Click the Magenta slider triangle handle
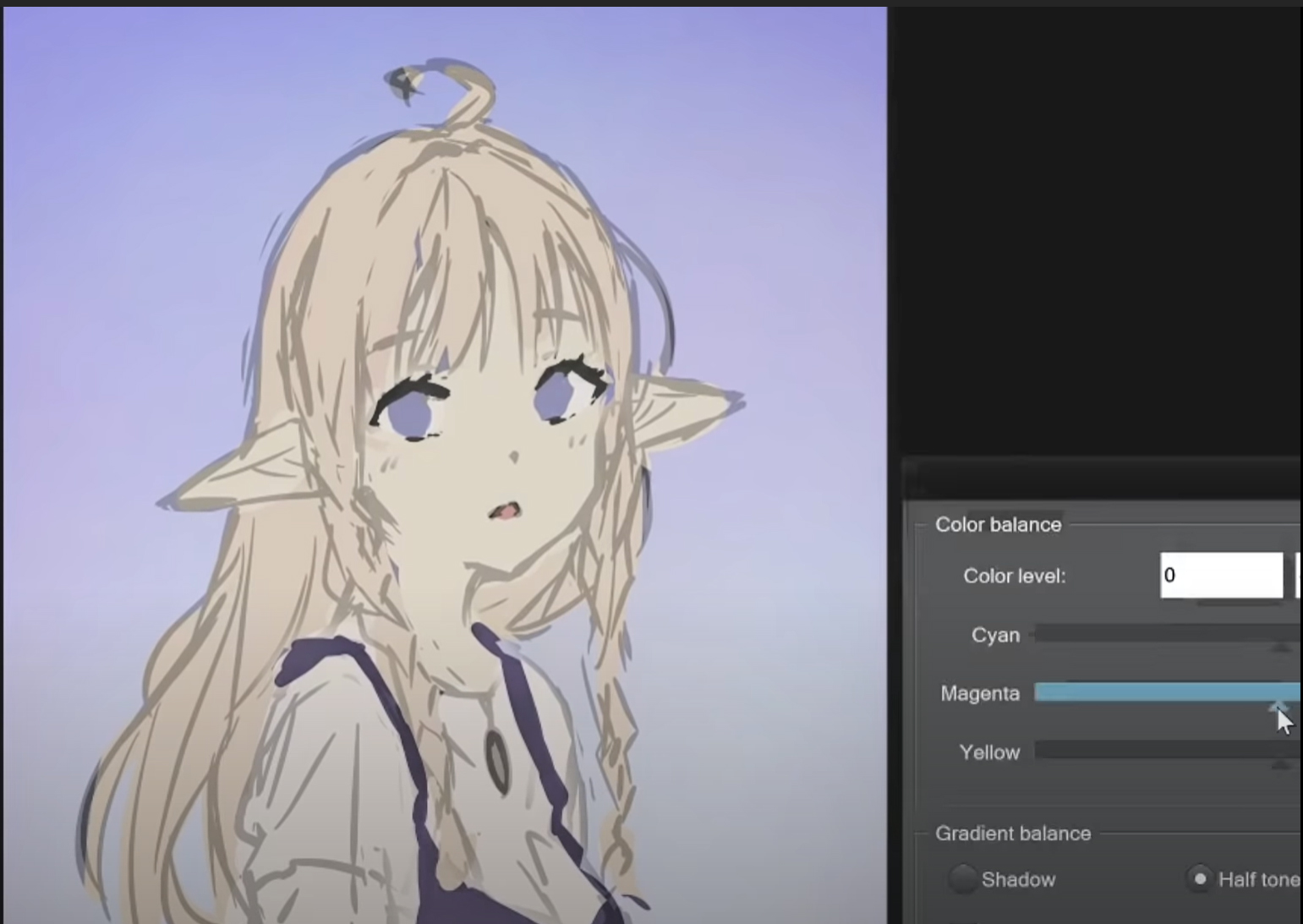 tap(1278, 707)
